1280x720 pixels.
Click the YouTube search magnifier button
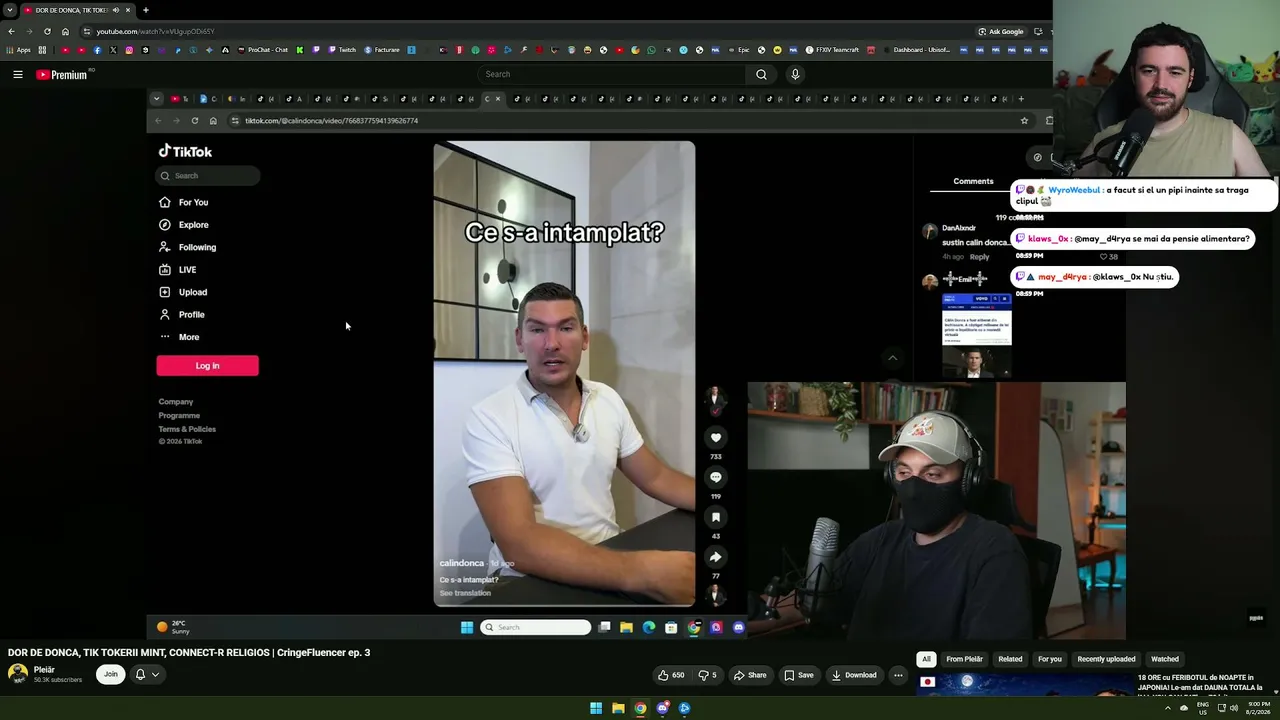pyautogui.click(x=761, y=74)
